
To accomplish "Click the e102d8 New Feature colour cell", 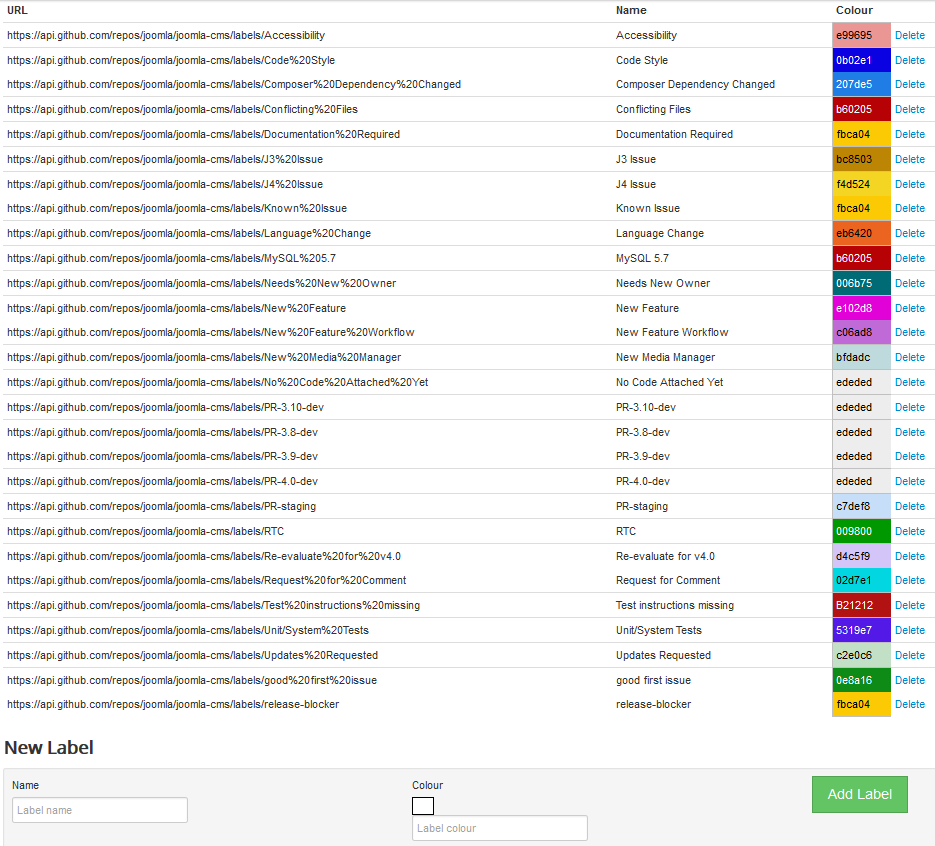I will pos(861,308).
